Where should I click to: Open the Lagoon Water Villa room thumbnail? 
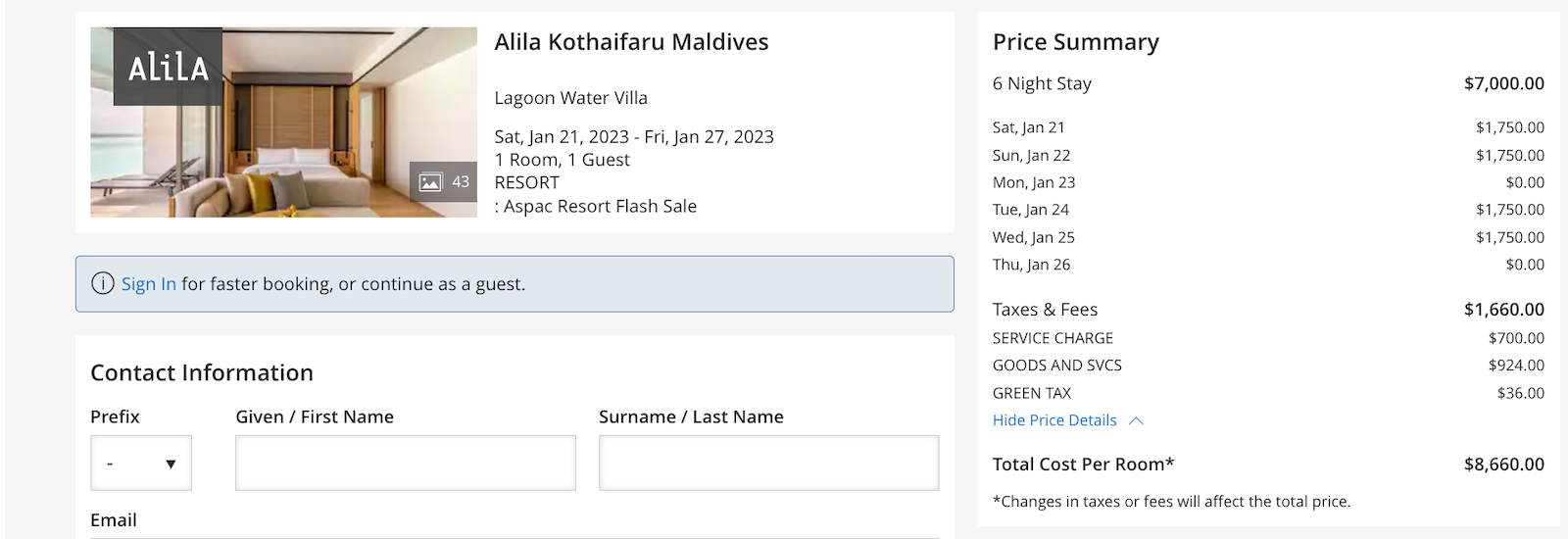coord(284,122)
